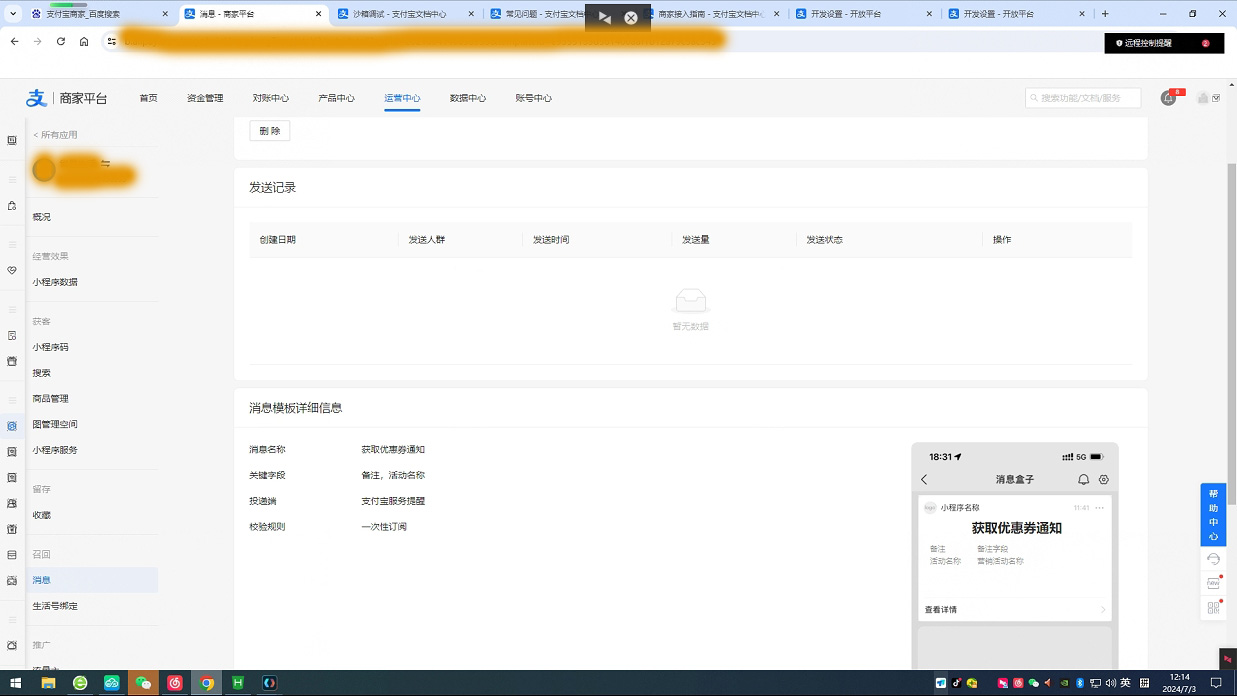Click the headset support icon below 帮助中心

tap(1213, 559)
